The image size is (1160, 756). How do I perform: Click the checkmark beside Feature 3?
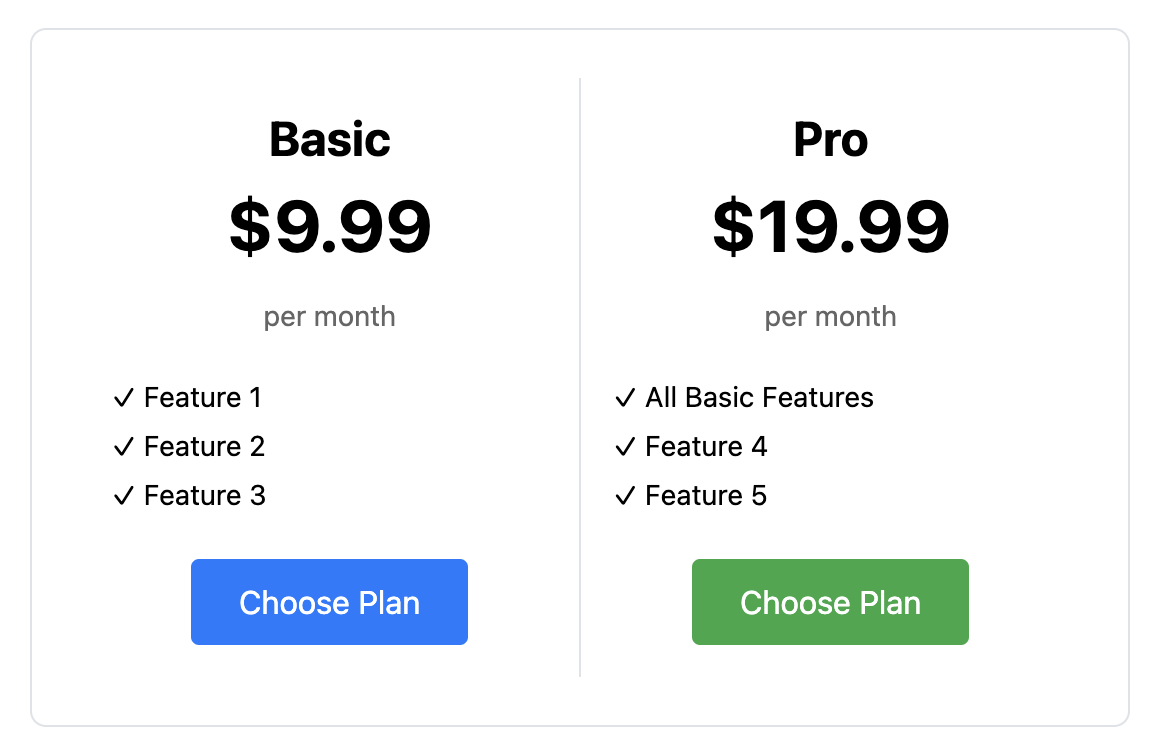[123, 495]
